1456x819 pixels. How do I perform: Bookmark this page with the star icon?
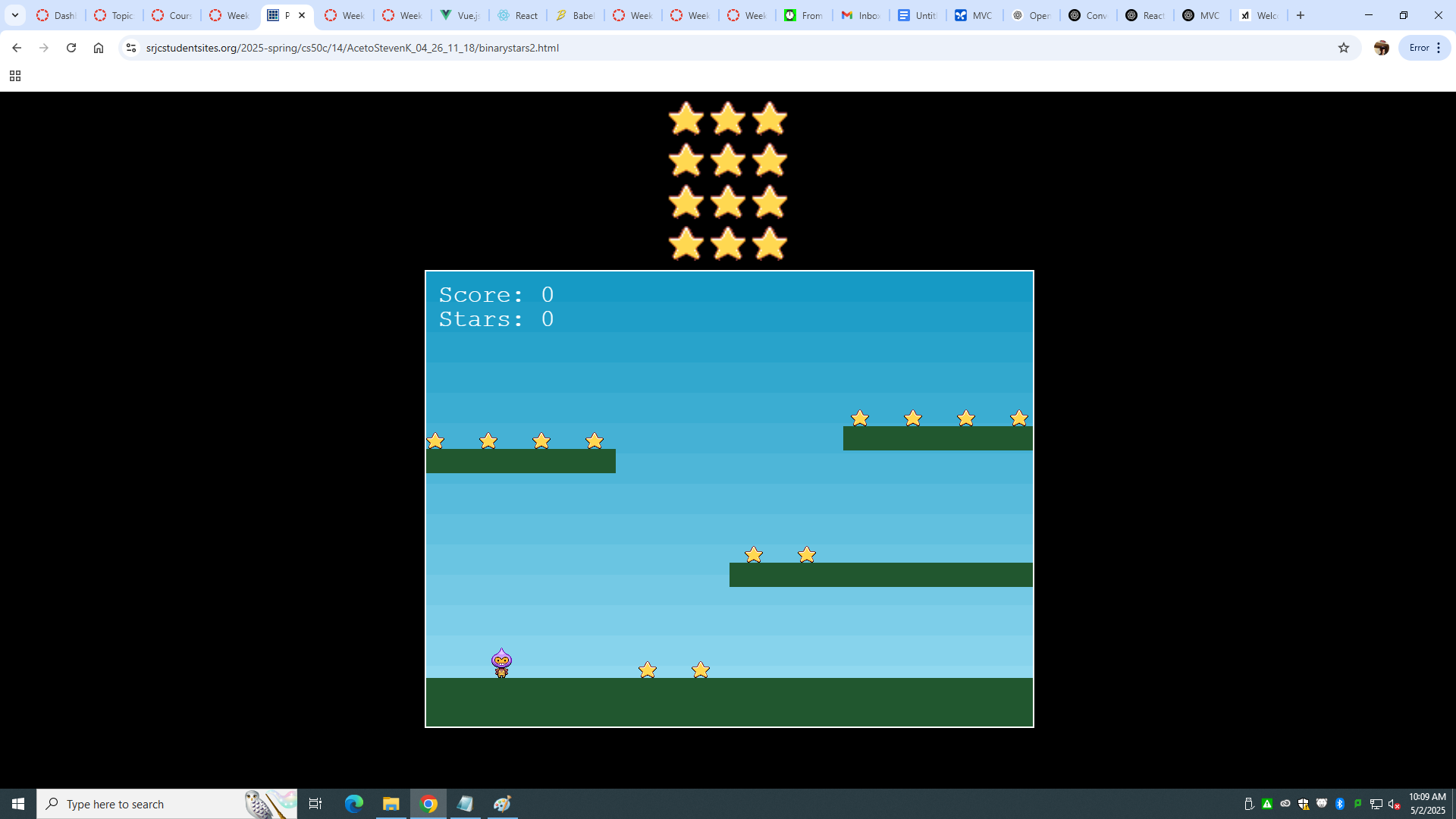coord(1344,48)
